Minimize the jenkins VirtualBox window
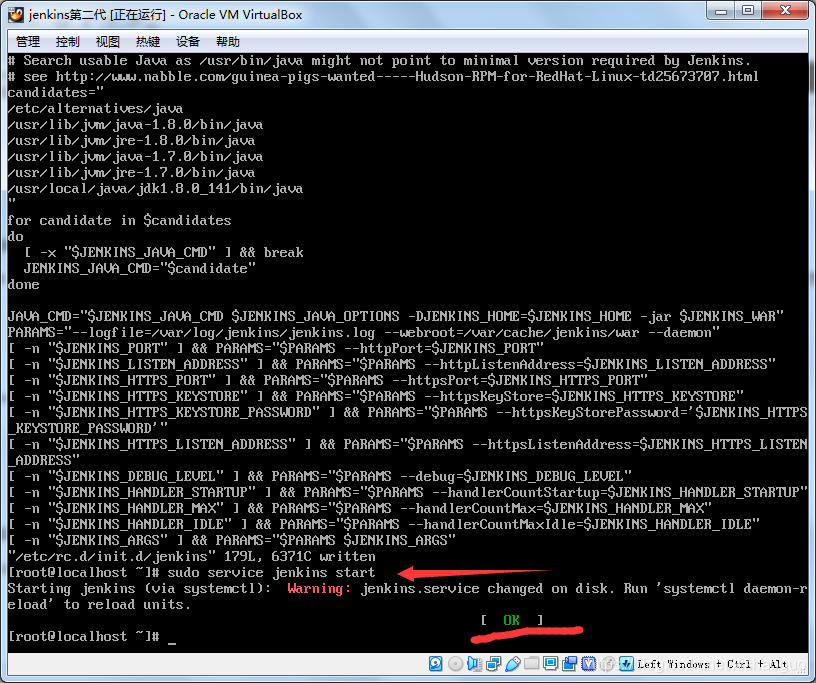The width and height of the screenshot is (816, 683). point(721,11)
